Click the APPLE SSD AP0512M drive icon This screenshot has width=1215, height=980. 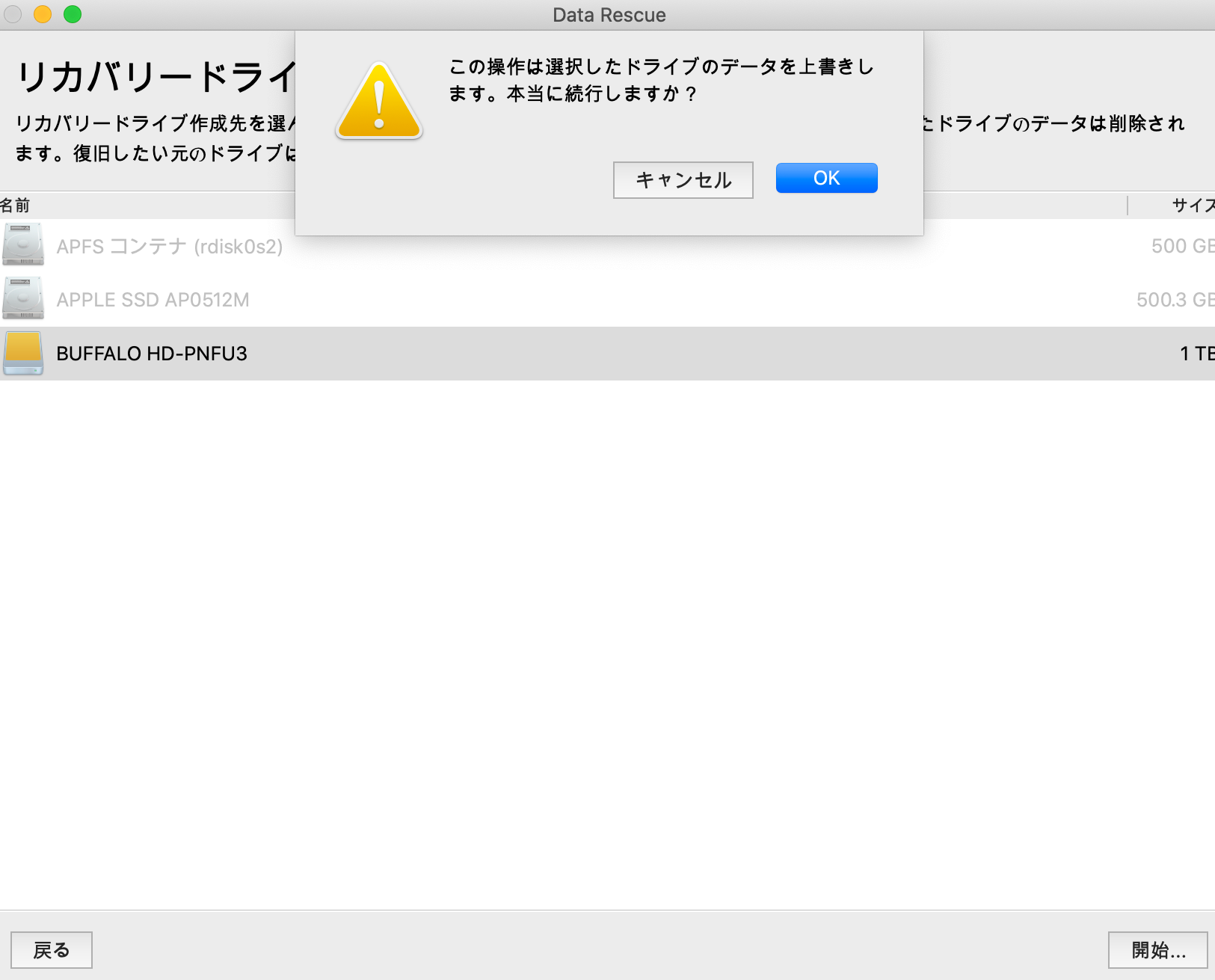click(x=23, y=299)
